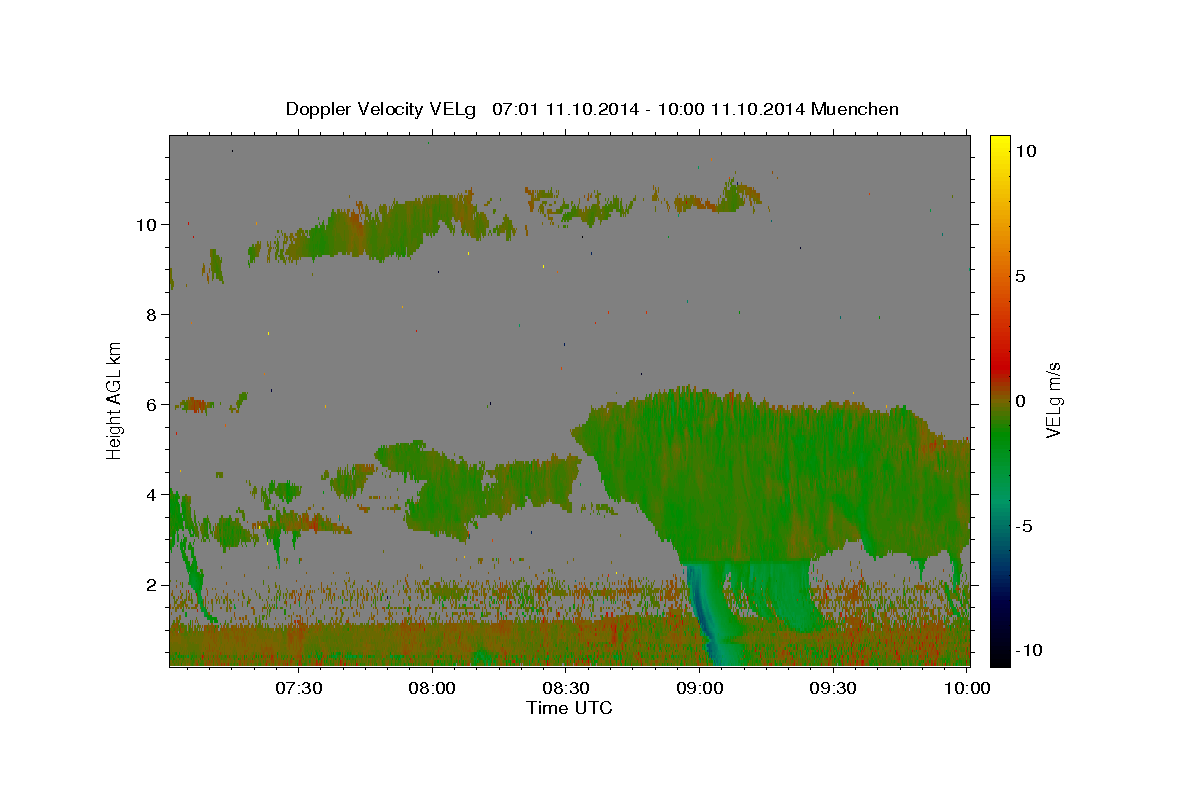The width and height of the screenshot is (1200, 800).
Task: Click the 'VELg m/s' colorbar label
Action: click(x=1055, y=400)
